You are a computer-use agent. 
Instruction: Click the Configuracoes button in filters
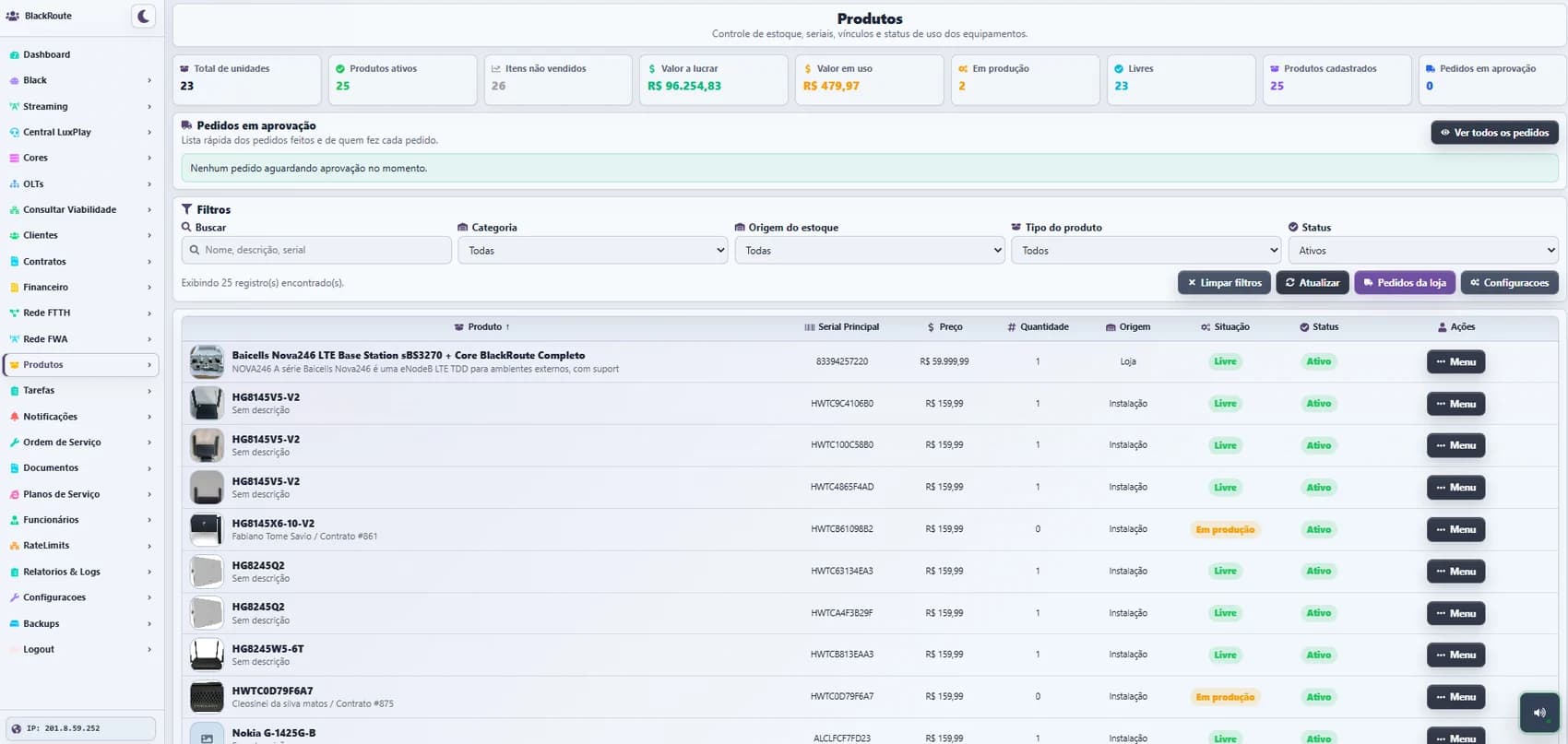[x=1510, y=283]
